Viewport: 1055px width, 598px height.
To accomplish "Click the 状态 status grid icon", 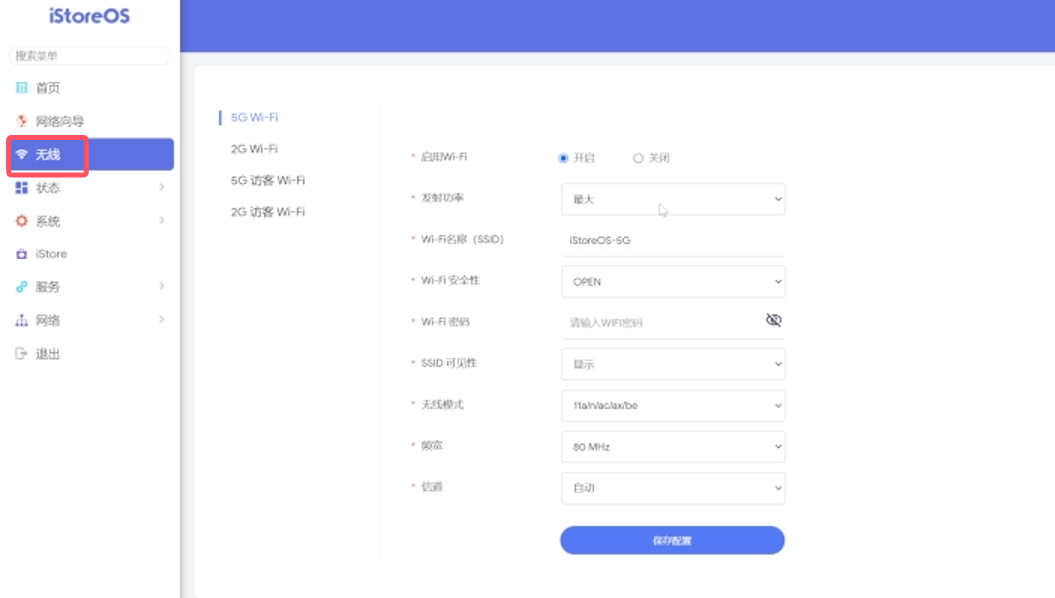I will (22, 188).
